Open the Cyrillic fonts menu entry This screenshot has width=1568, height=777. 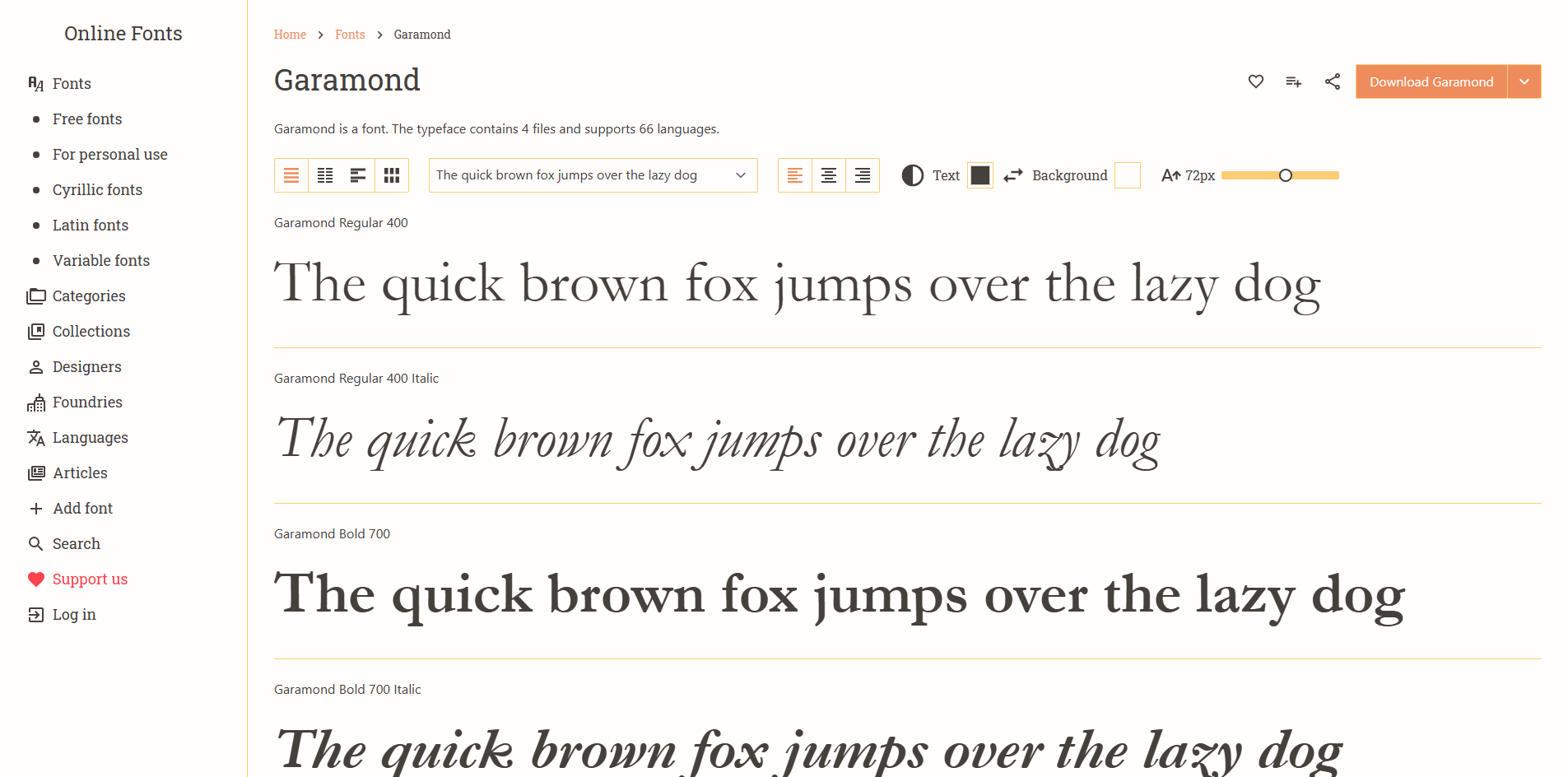point(96,189)
